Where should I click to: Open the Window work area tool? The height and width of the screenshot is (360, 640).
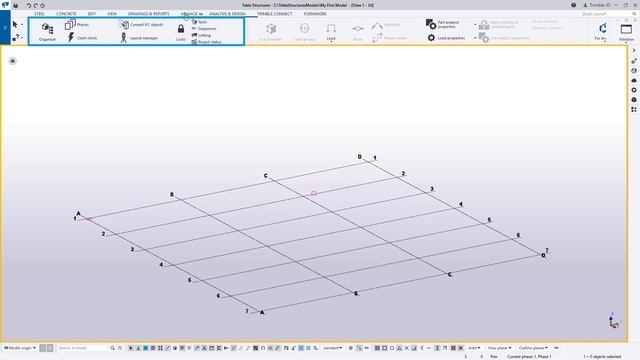tap(626, 32)
